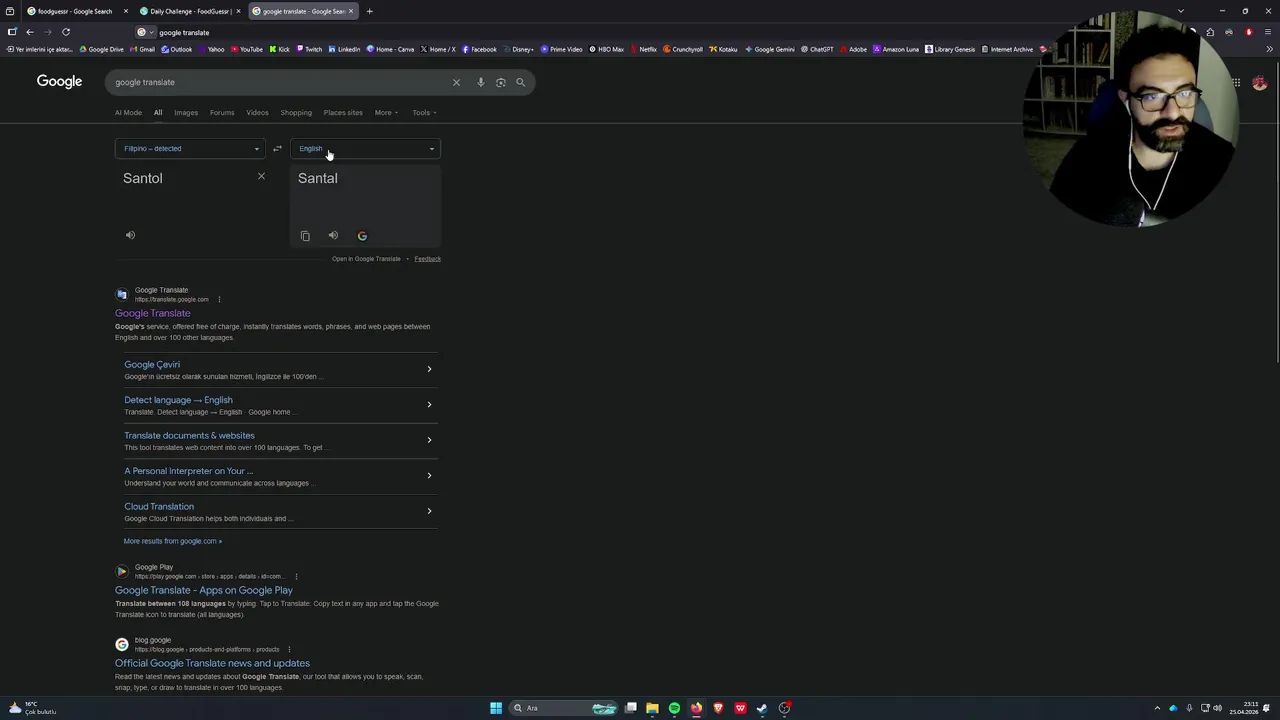Clear the Google search box with the X
The image size is (1280, 720).
(456, 82)
